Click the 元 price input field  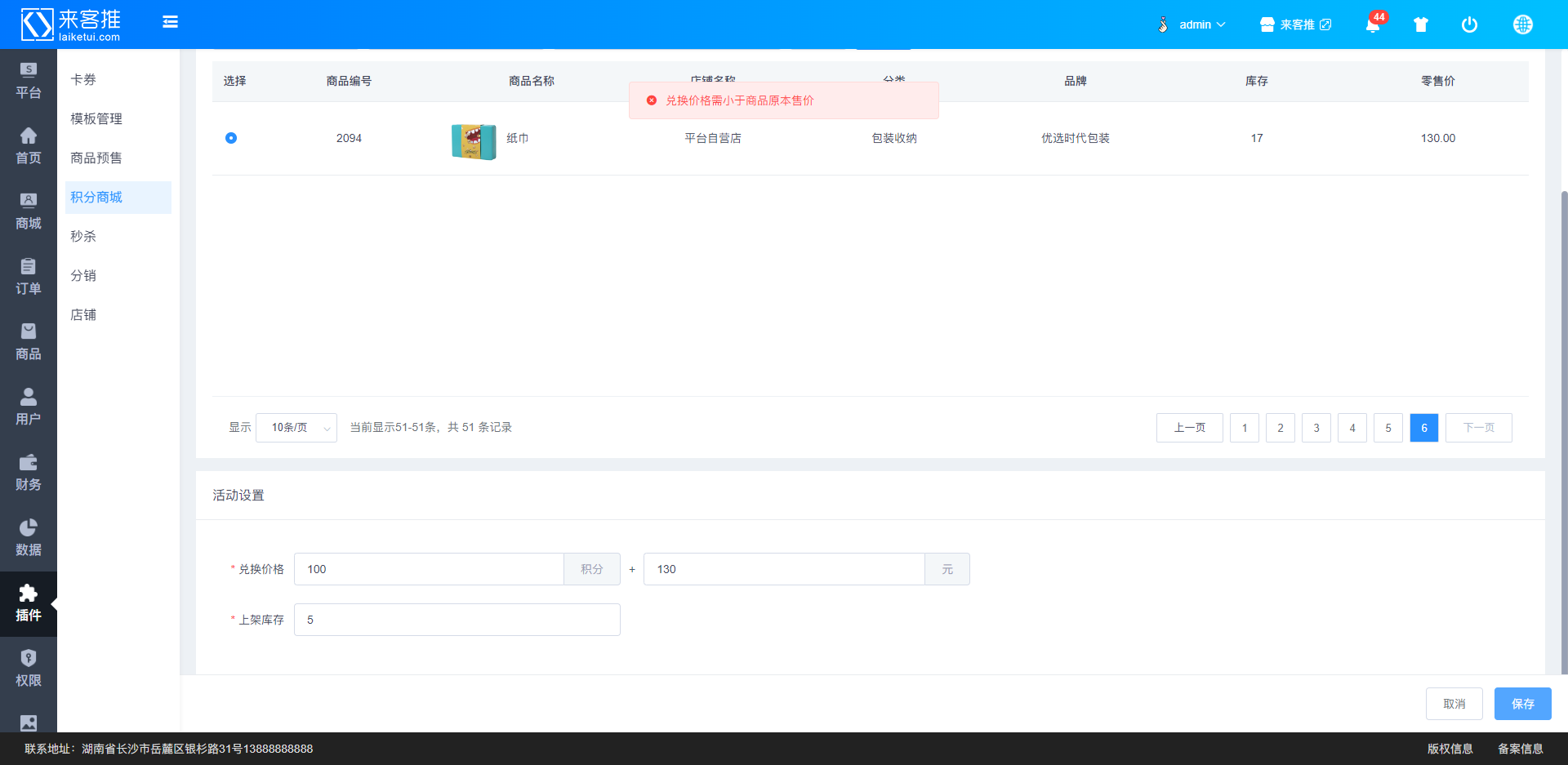pos(784,569)
